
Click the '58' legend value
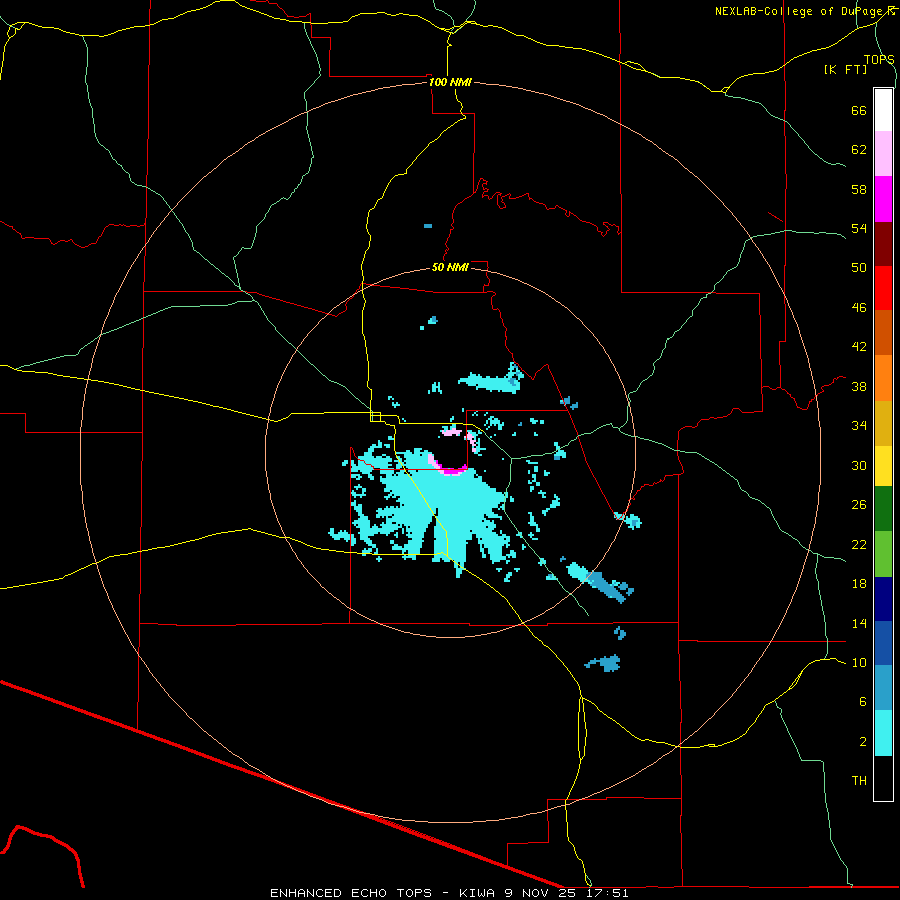(859, 189)
